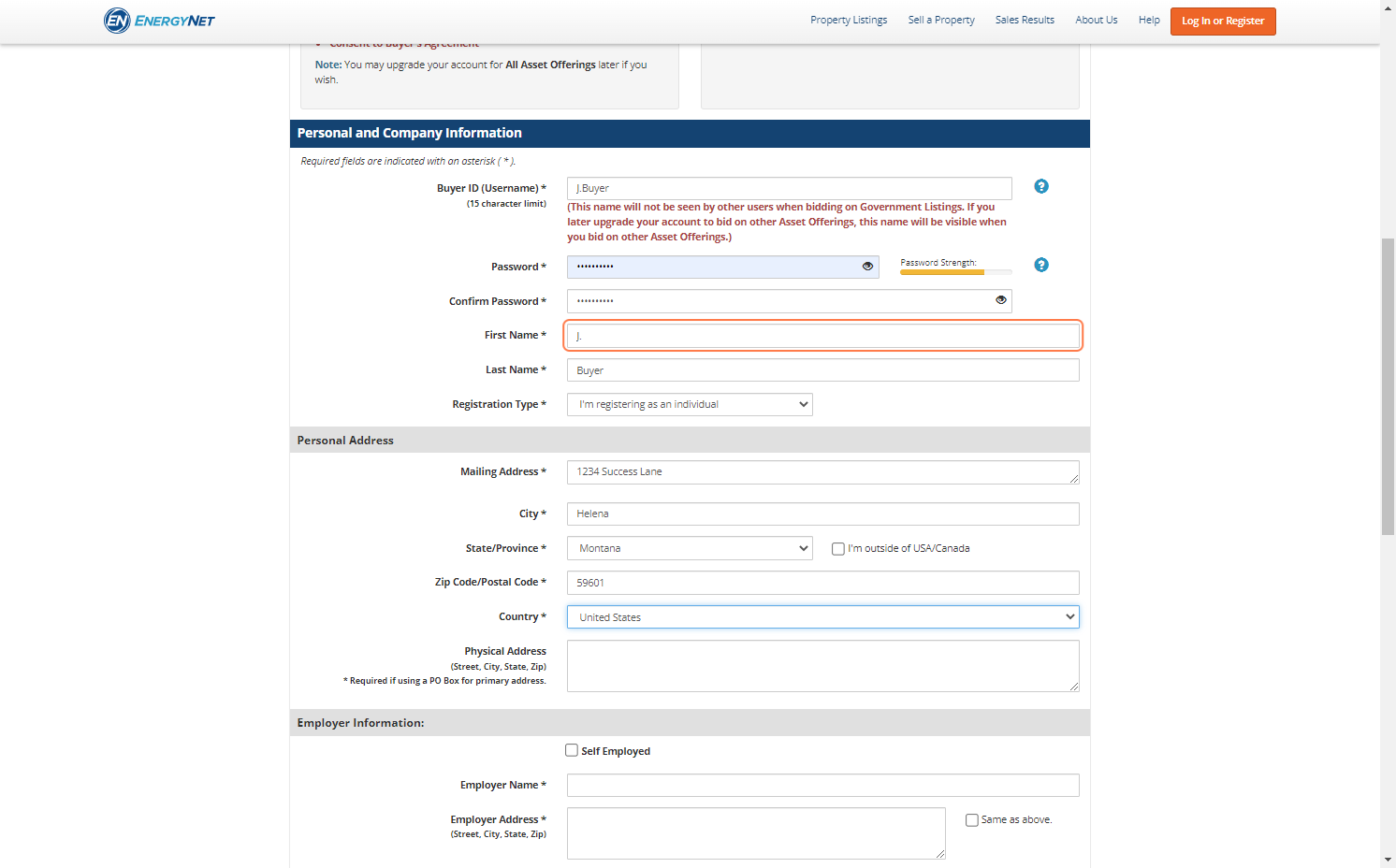Tick the Self Employed checkbox
This screenshot has height=868, width=1396.
[572, 750]
